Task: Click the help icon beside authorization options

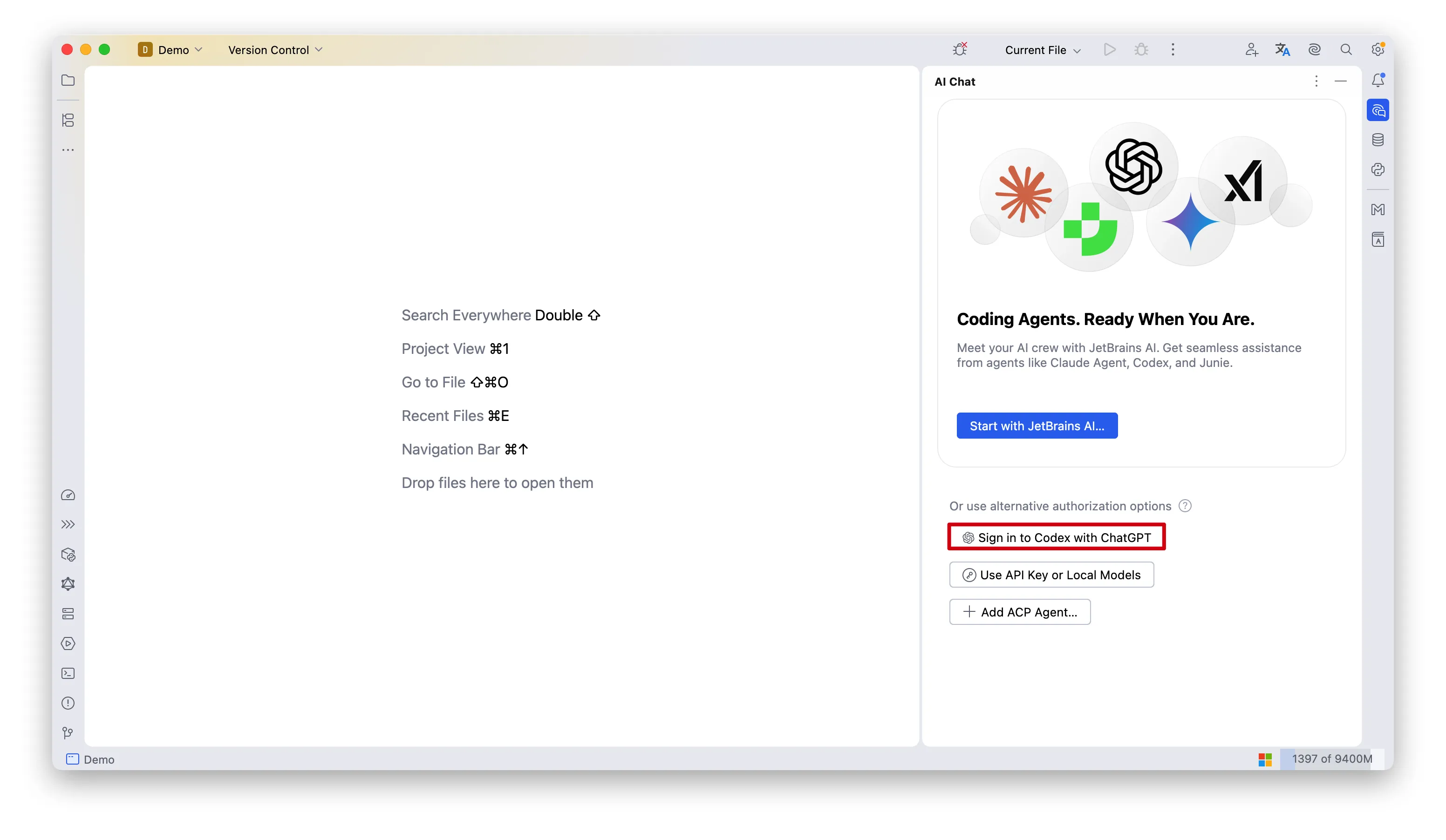Action: [x=1185, y=506]
